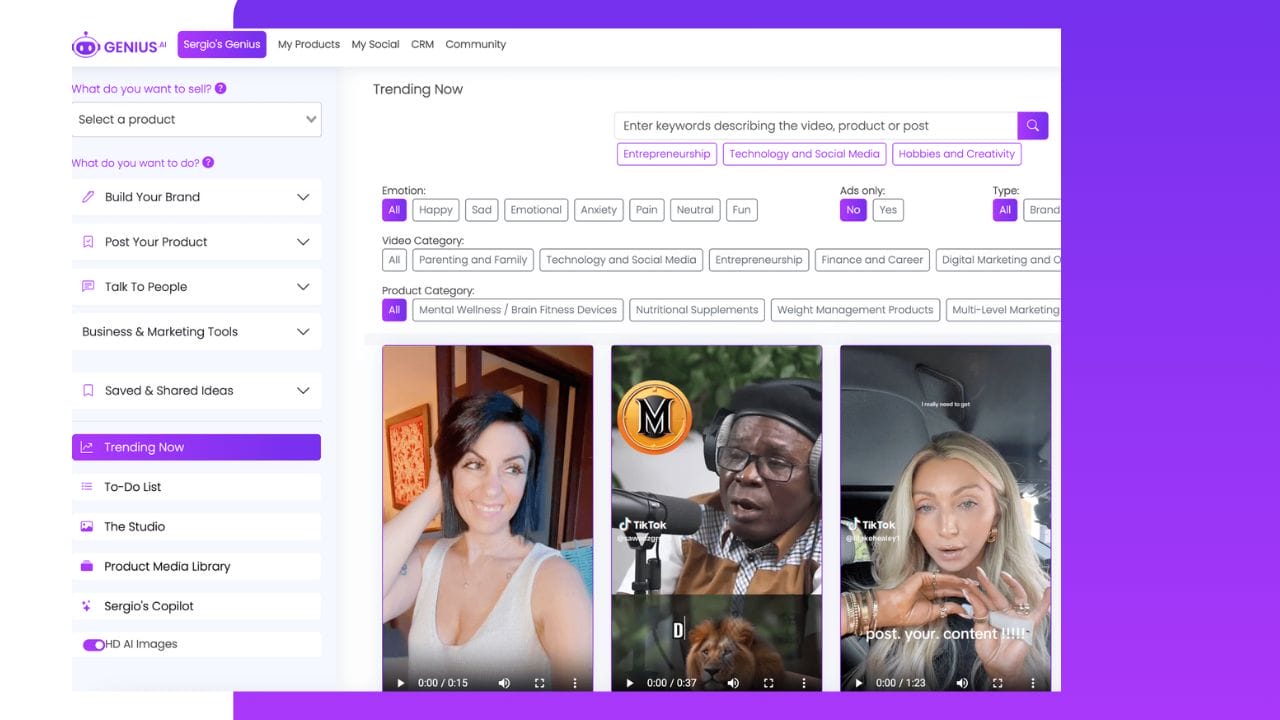
Task: Open Product Media Library in sidebar
Action: [167, 566]
